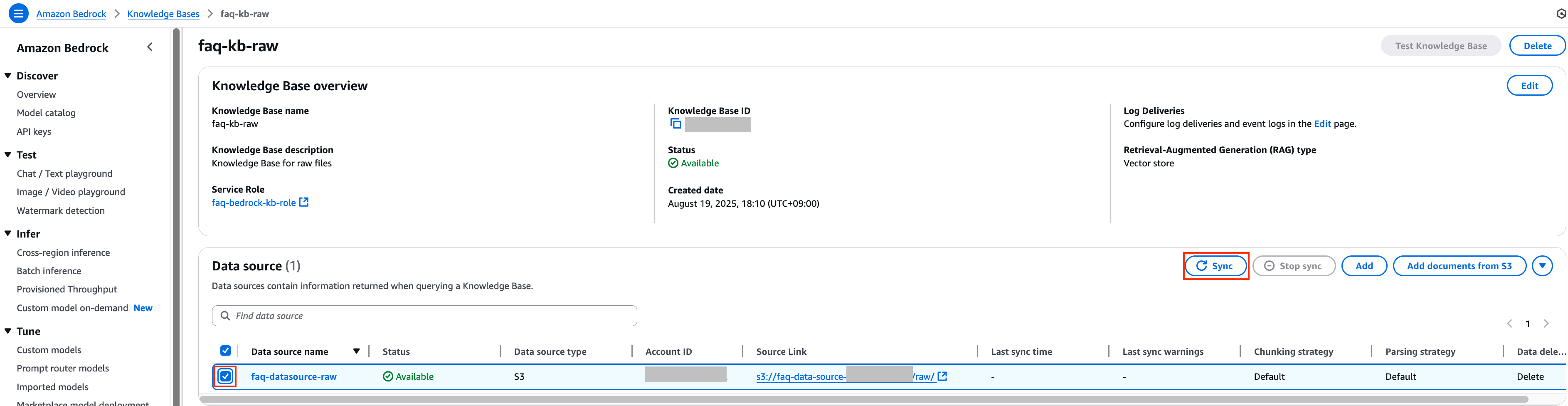The width and height of the screenshot is (1568, 406).
Task: Open Imported models page
Action: pyautogui.click(x=53, y=387)
